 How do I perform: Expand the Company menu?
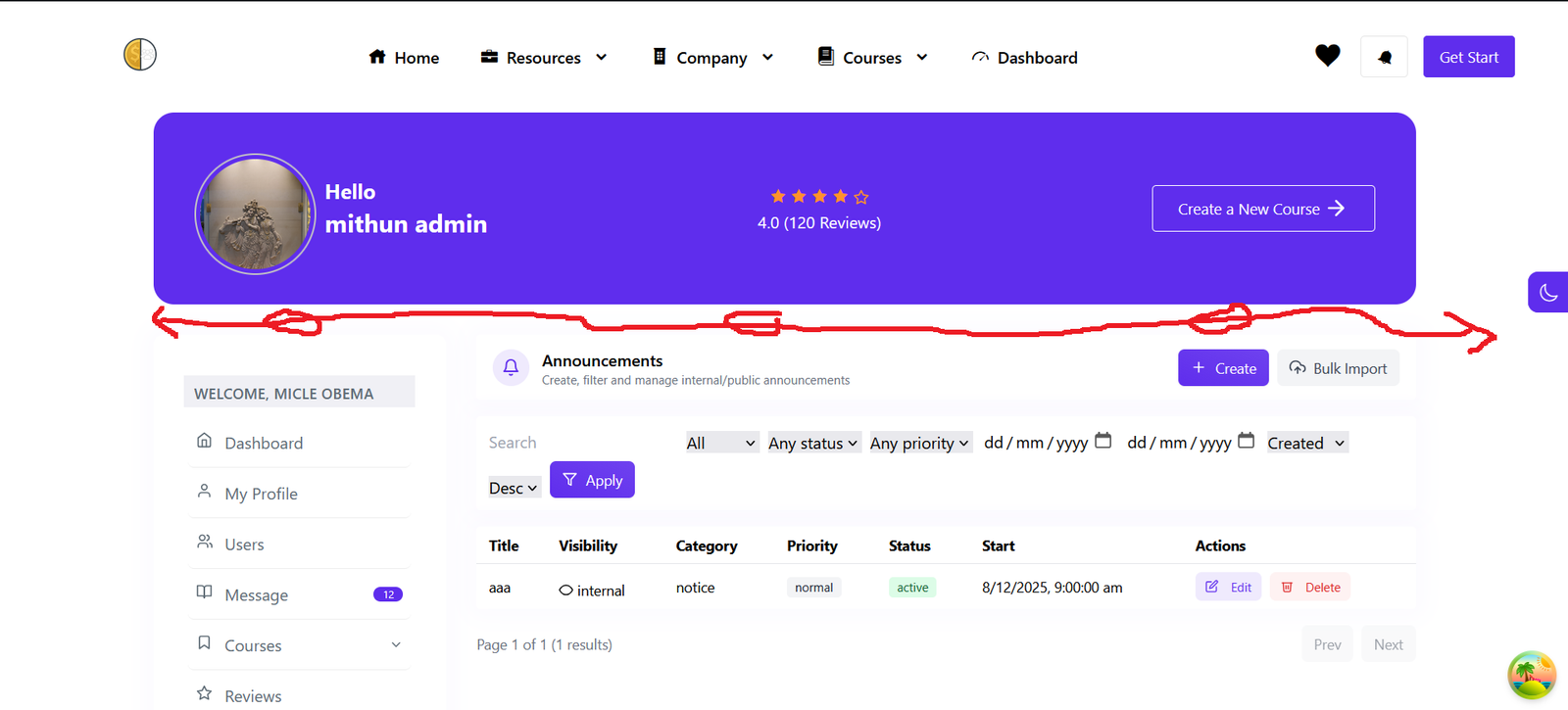(x=713, y=58)
